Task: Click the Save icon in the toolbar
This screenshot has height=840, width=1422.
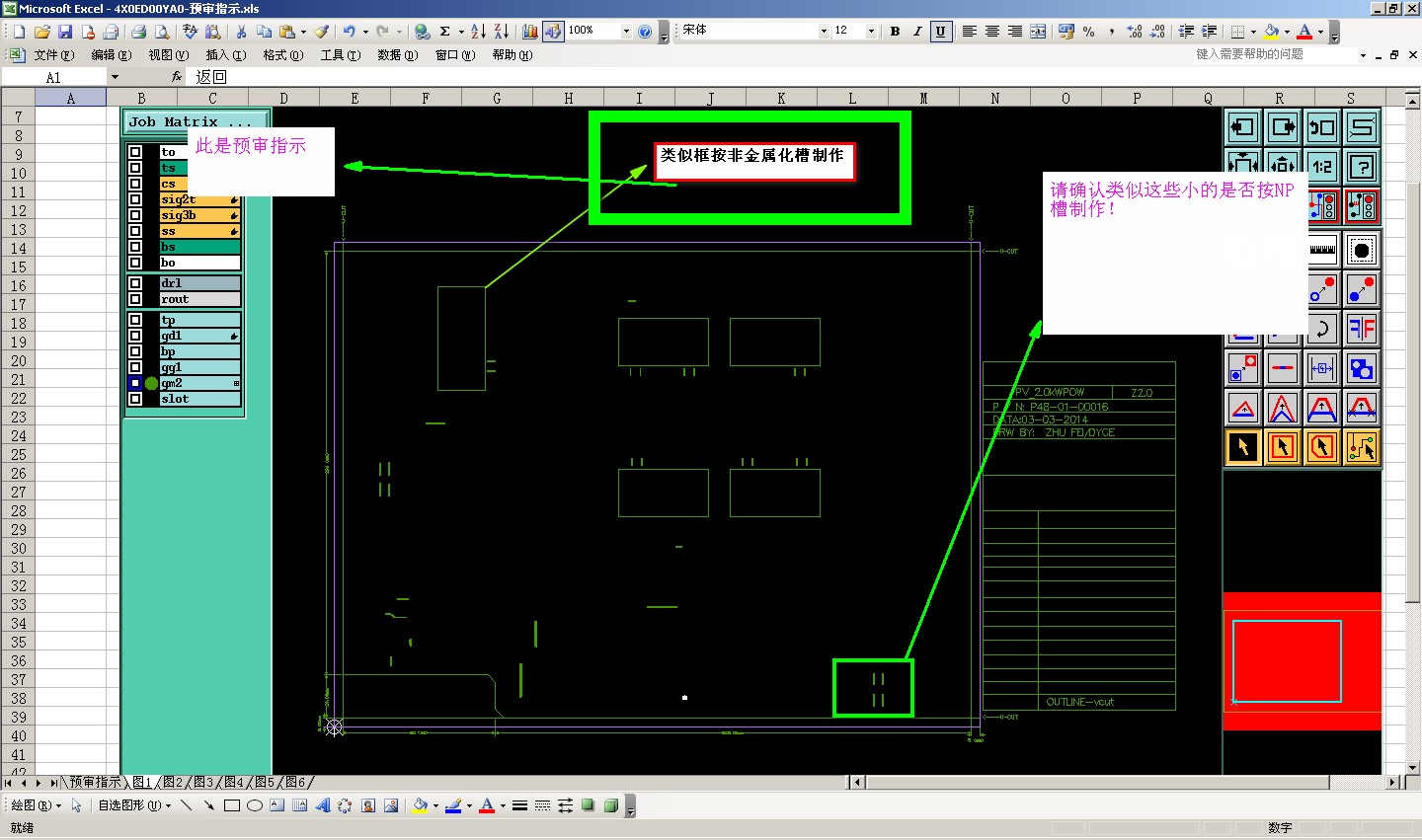Action: pos(65,32)
